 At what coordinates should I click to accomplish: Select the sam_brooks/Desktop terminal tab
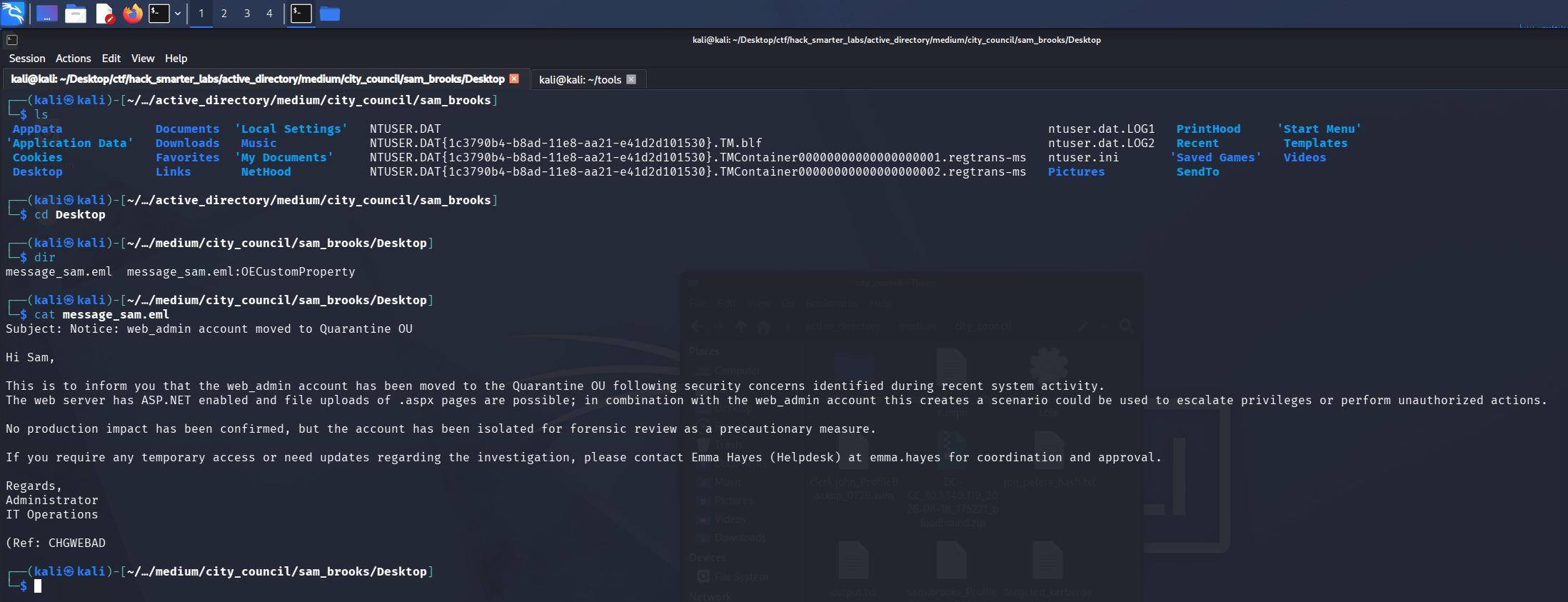click(258, 79)
